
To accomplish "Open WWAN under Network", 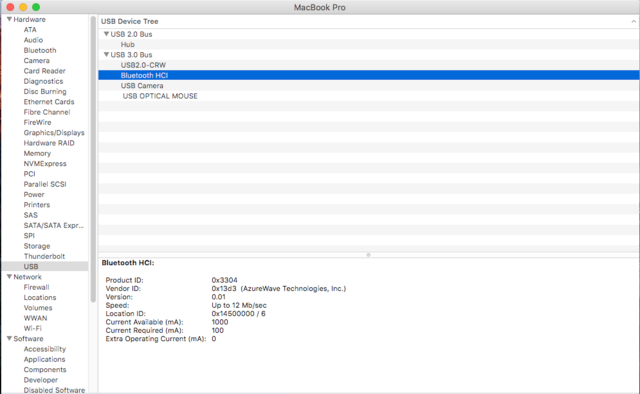I will click(36, 318).
